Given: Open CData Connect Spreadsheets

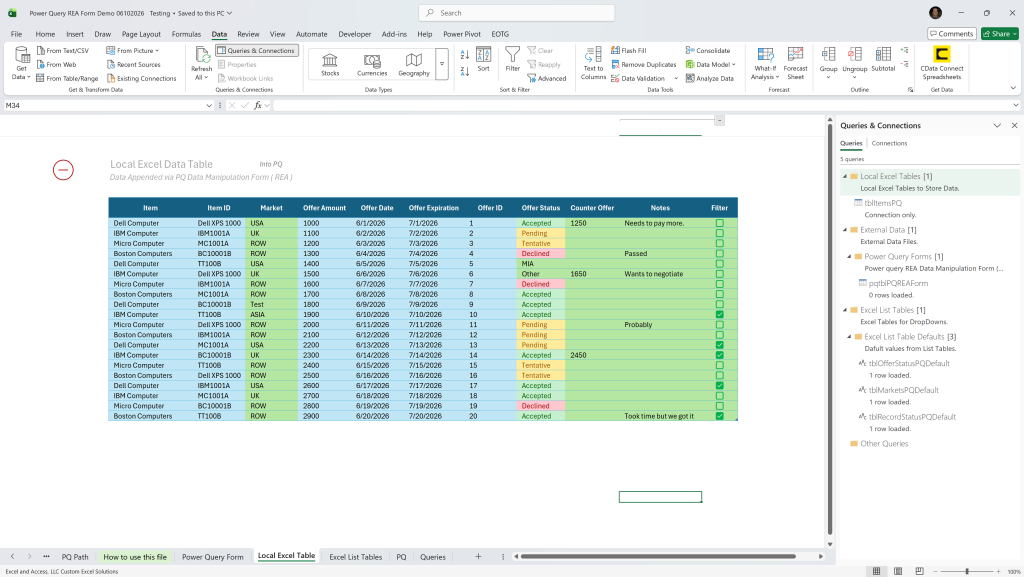Looking at the screenshot, I should [942, 63].
